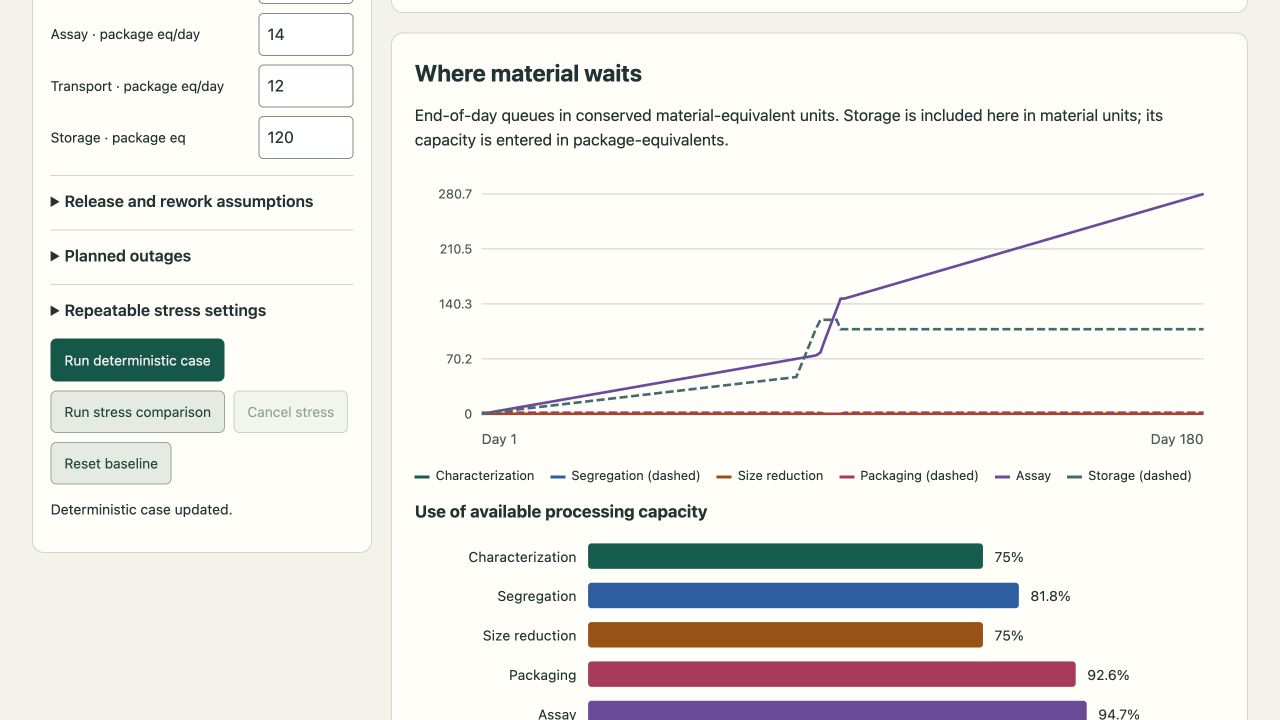Focus the Transport package eq/day input
This screenshot has height=720, width=1280.
[305, 86]
